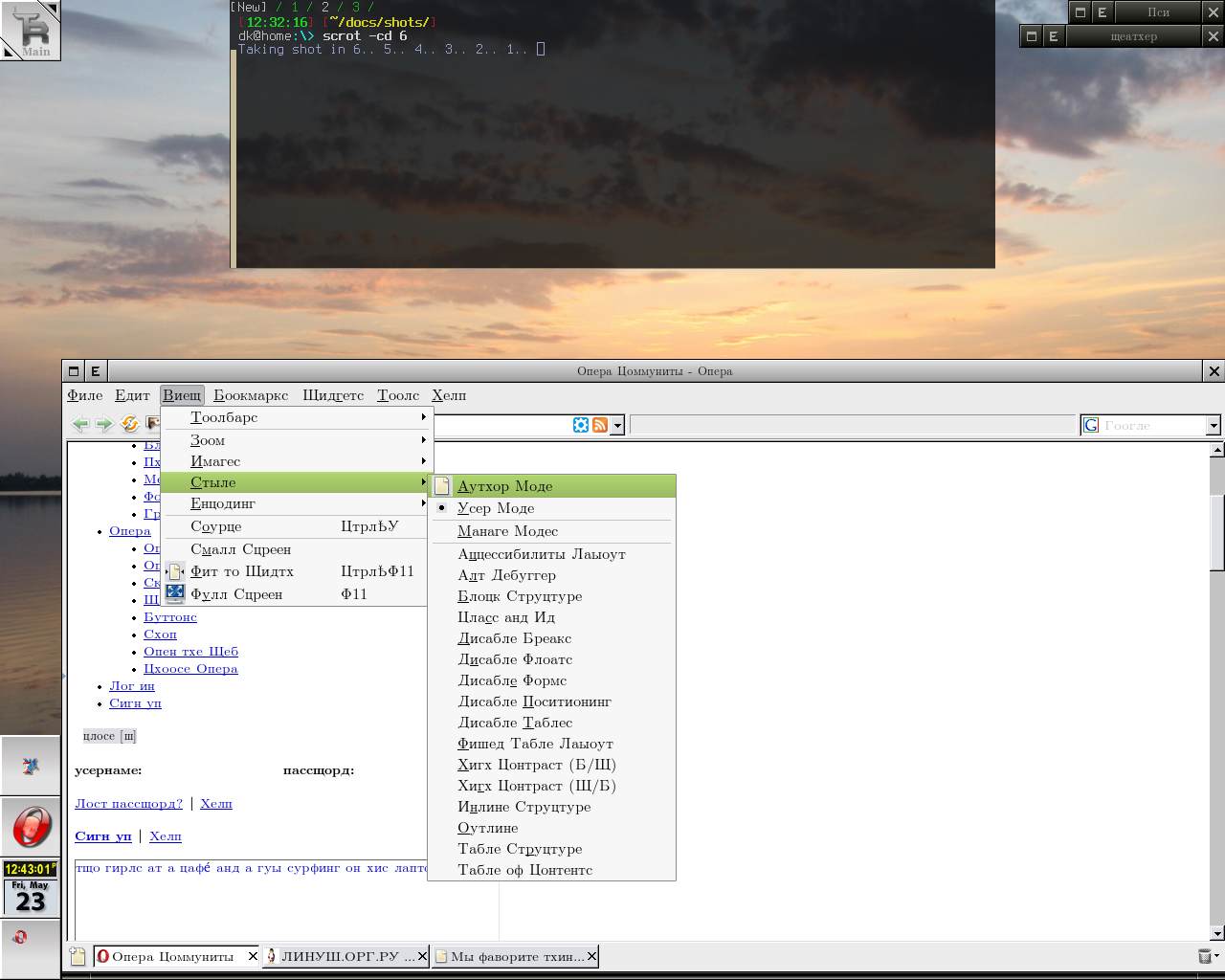Follow the Лост пассщорд? link
The image size is (1225, 980).
[x=128, y=804]
